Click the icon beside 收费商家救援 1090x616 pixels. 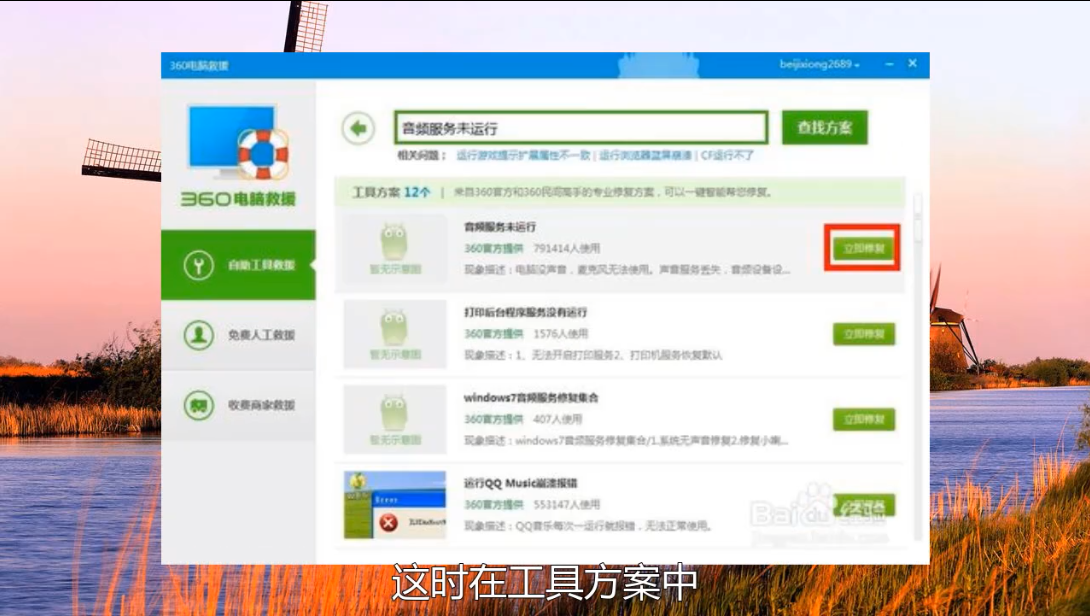click(198, 405)
